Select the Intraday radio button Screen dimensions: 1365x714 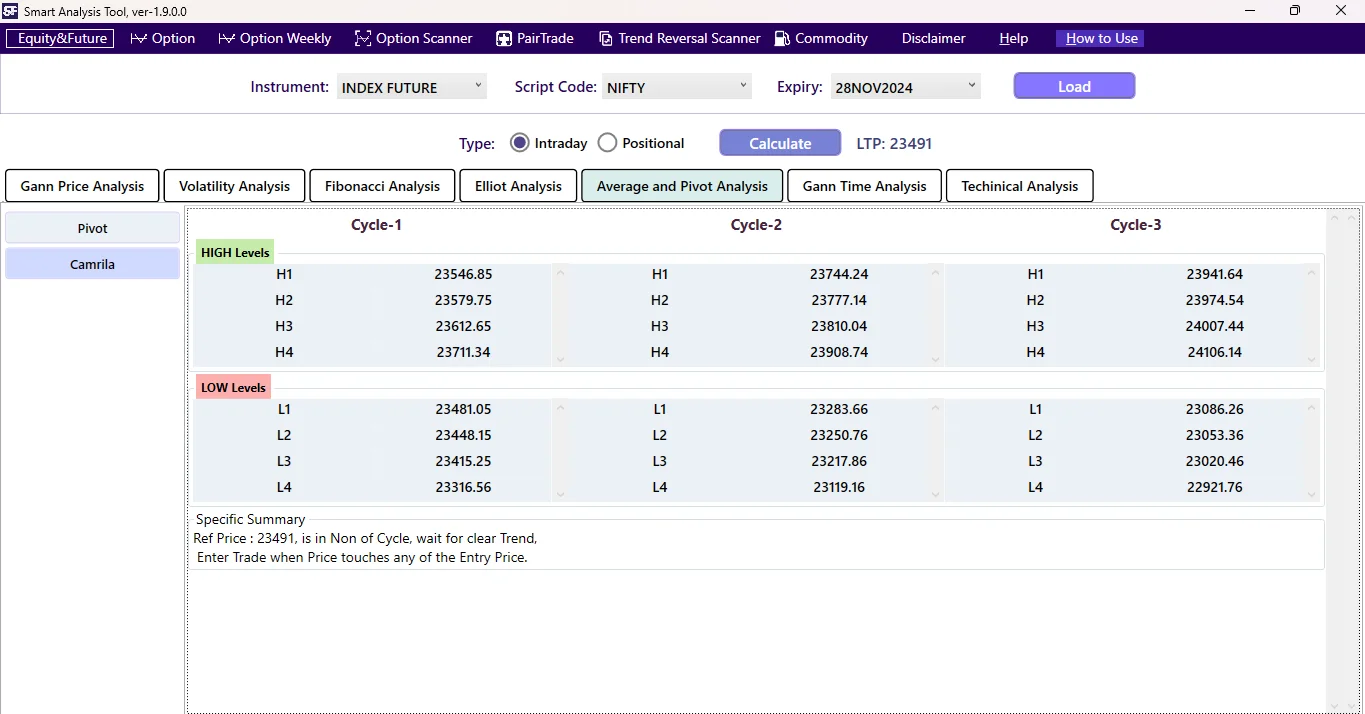click(519, 142)
